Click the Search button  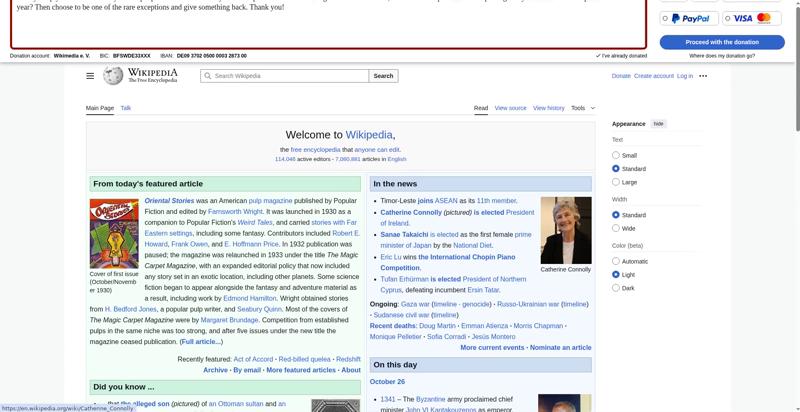tap(383, 76)
